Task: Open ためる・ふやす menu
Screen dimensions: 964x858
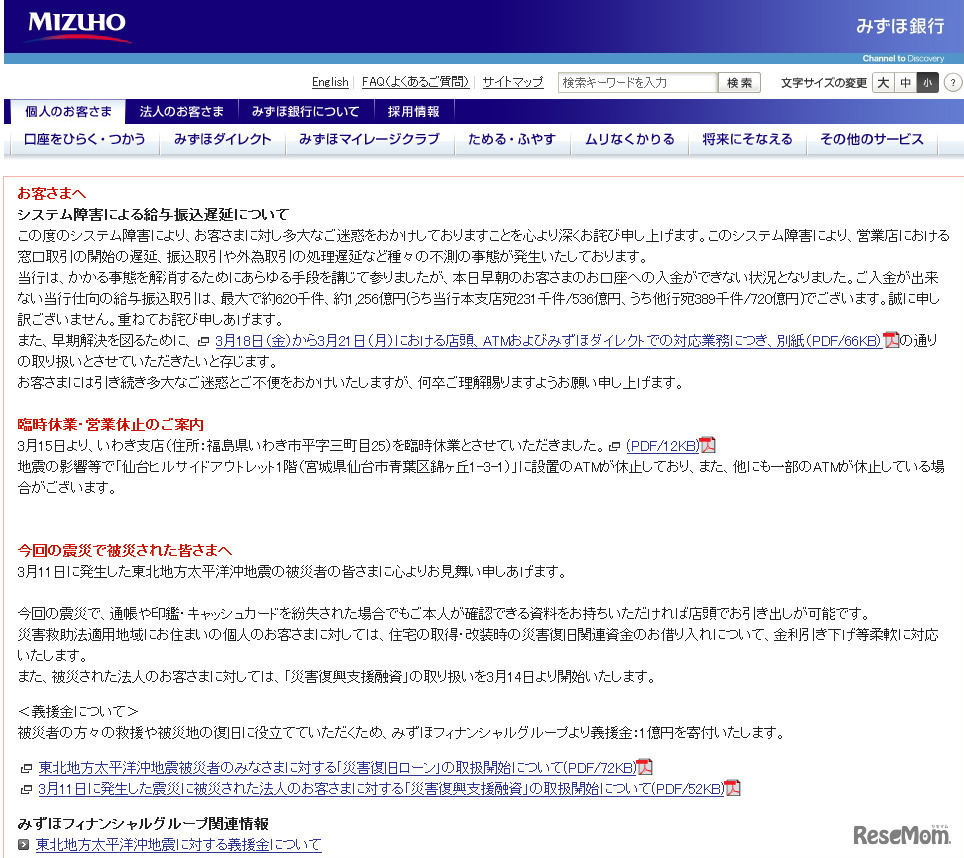Action: 512,140
